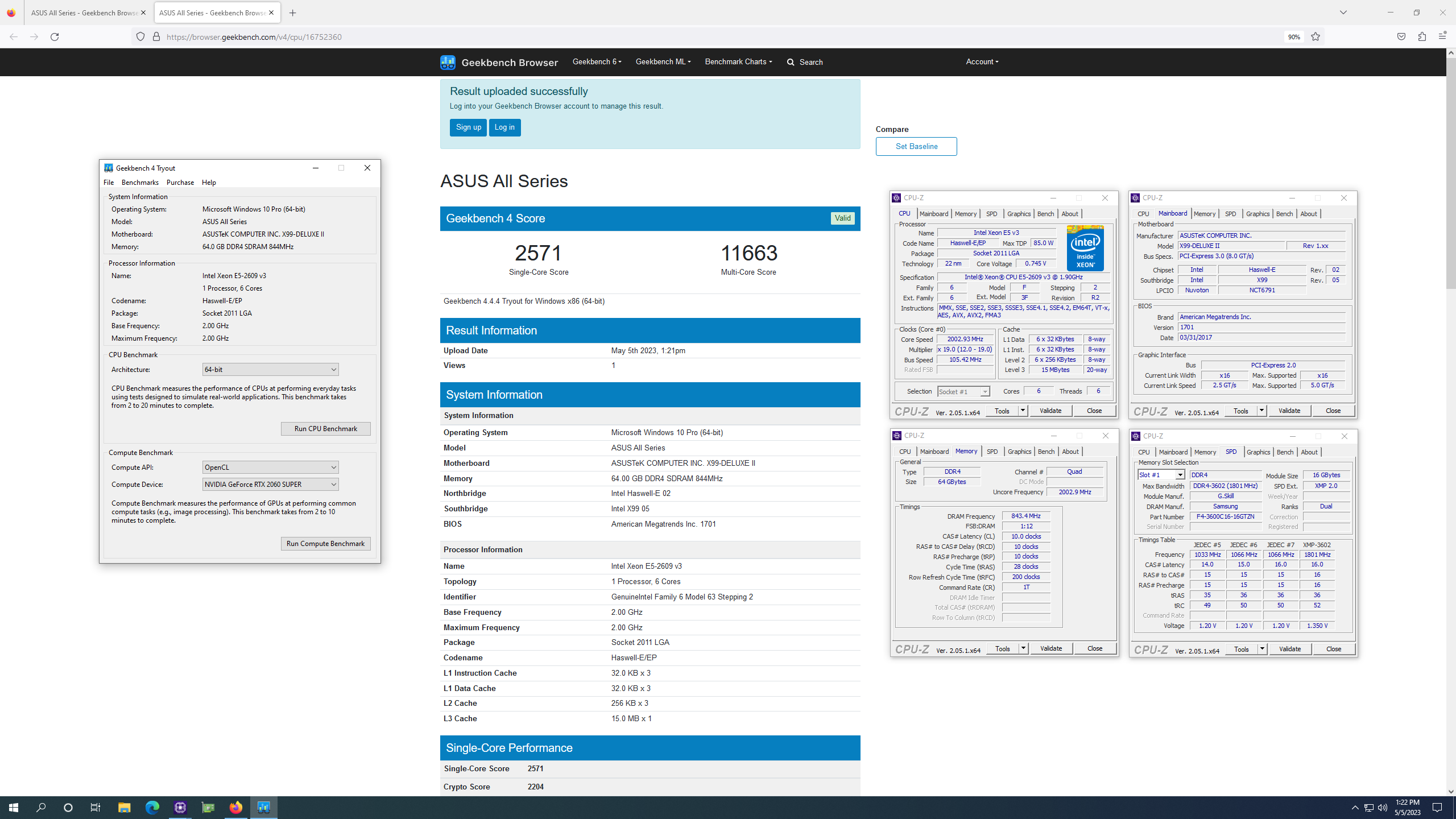Click the shield tracking protection icon

(140, 37)
